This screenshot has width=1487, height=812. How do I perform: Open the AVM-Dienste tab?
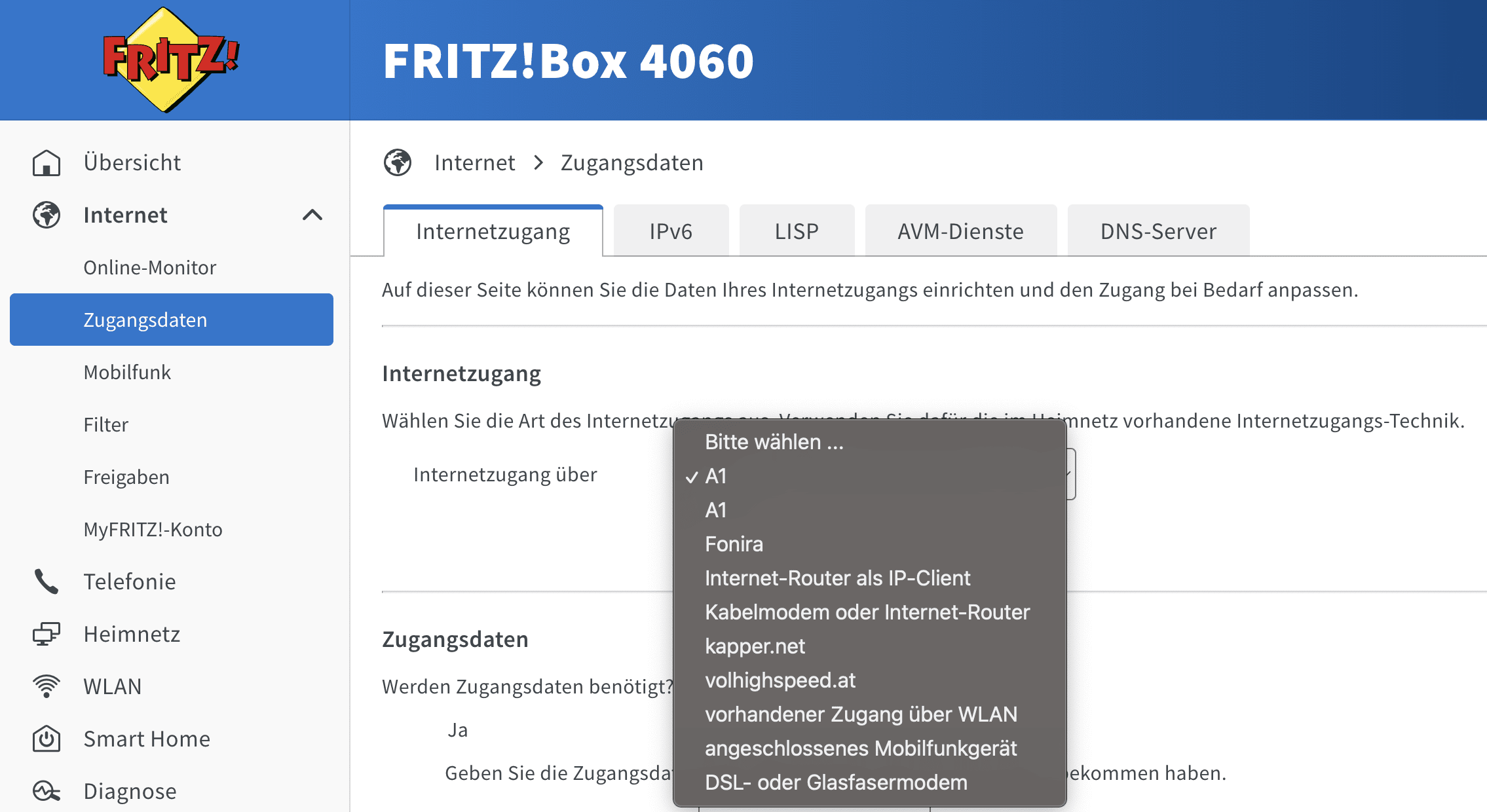pyautogui.click(x=960, y=231)
